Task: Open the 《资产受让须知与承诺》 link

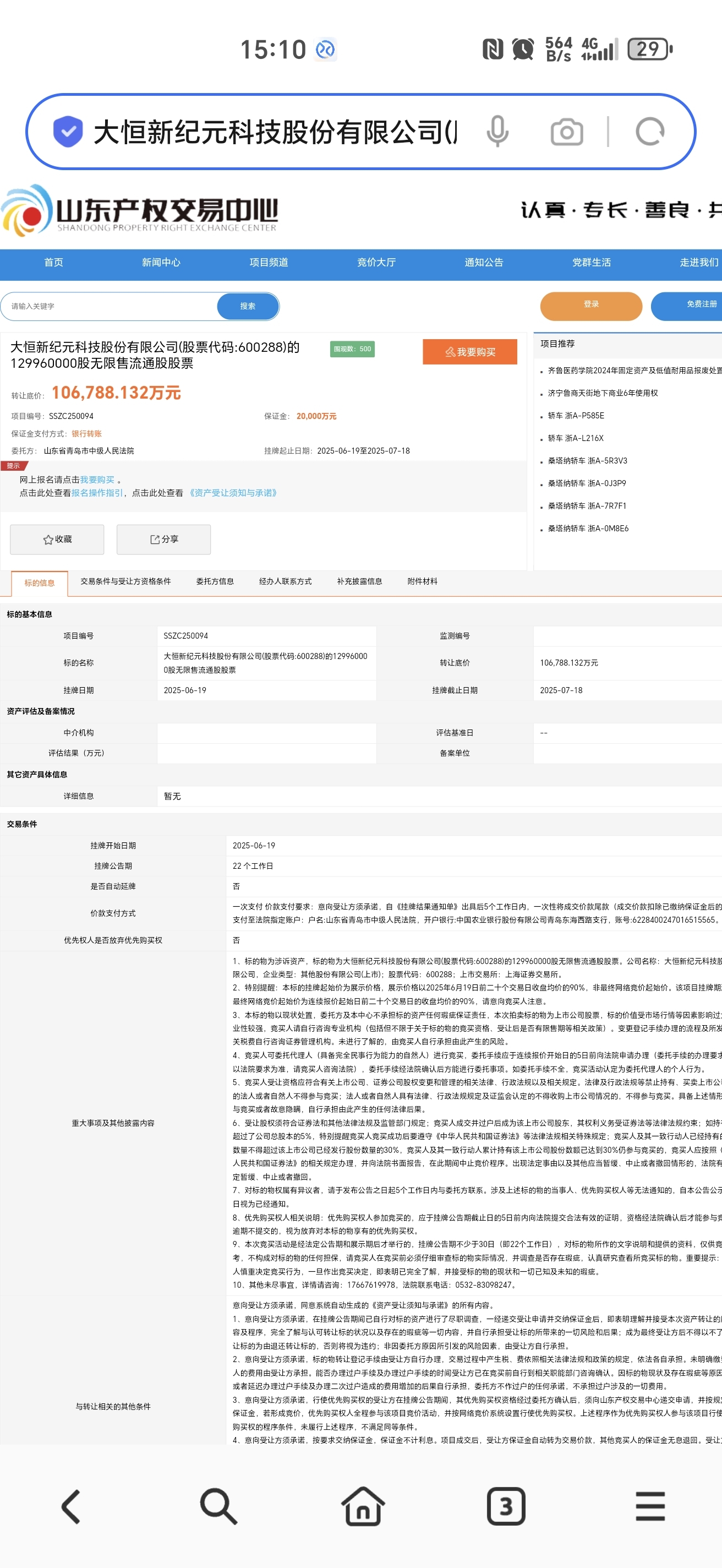Action: point(232,493)
